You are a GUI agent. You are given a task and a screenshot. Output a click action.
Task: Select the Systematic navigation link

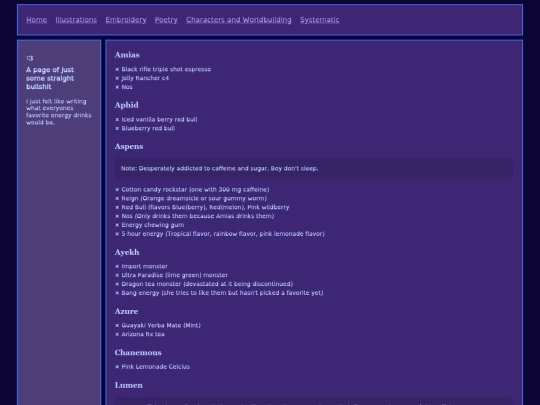[x=320, y=20]
